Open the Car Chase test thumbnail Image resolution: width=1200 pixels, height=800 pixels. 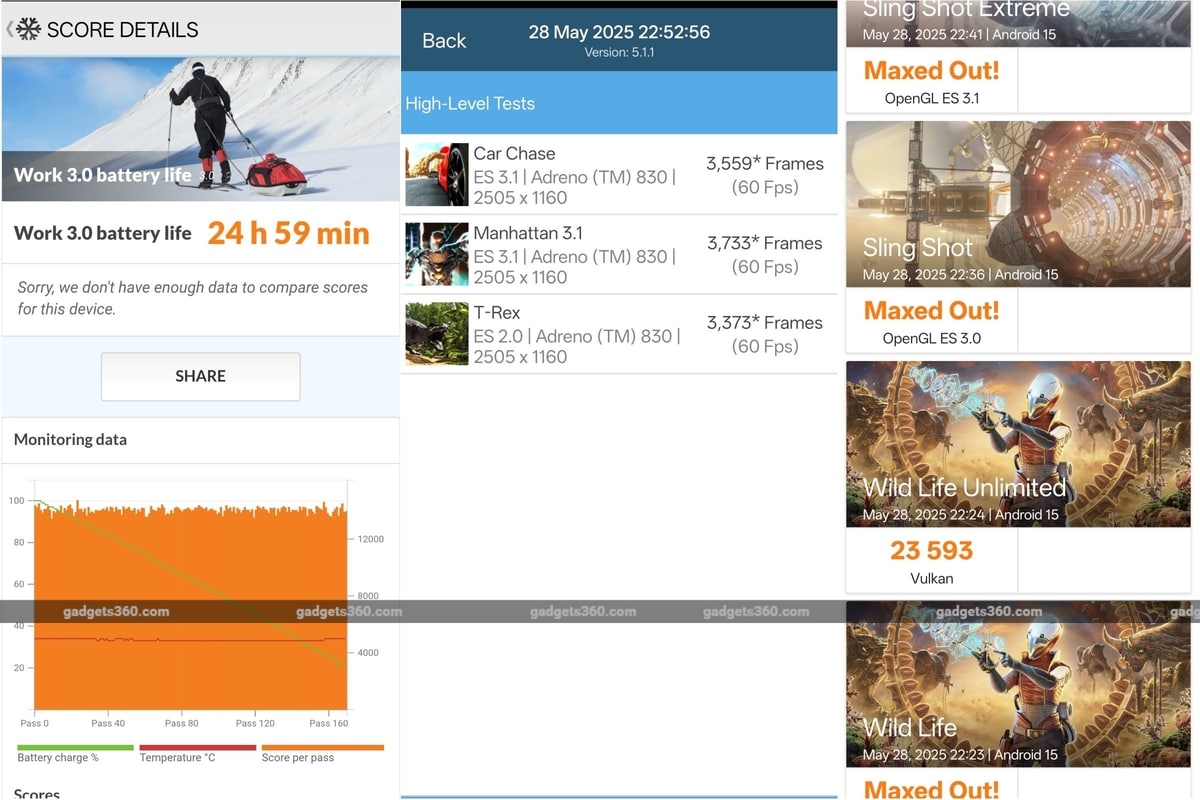(437, 174)
